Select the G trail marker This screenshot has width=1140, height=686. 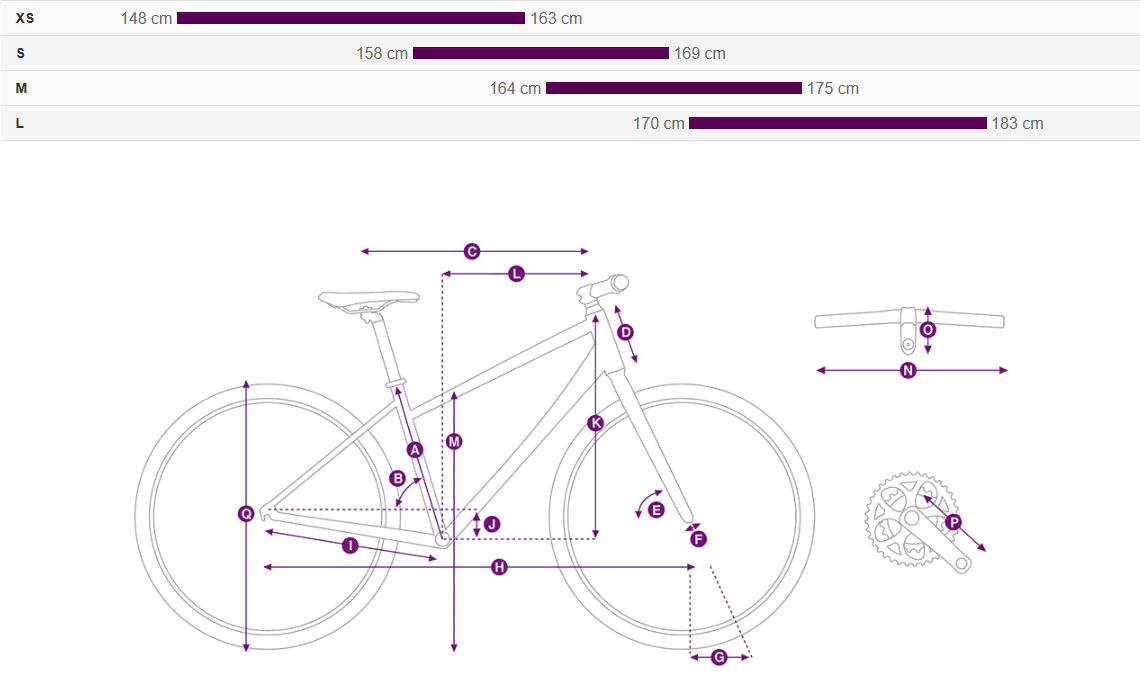719,657
